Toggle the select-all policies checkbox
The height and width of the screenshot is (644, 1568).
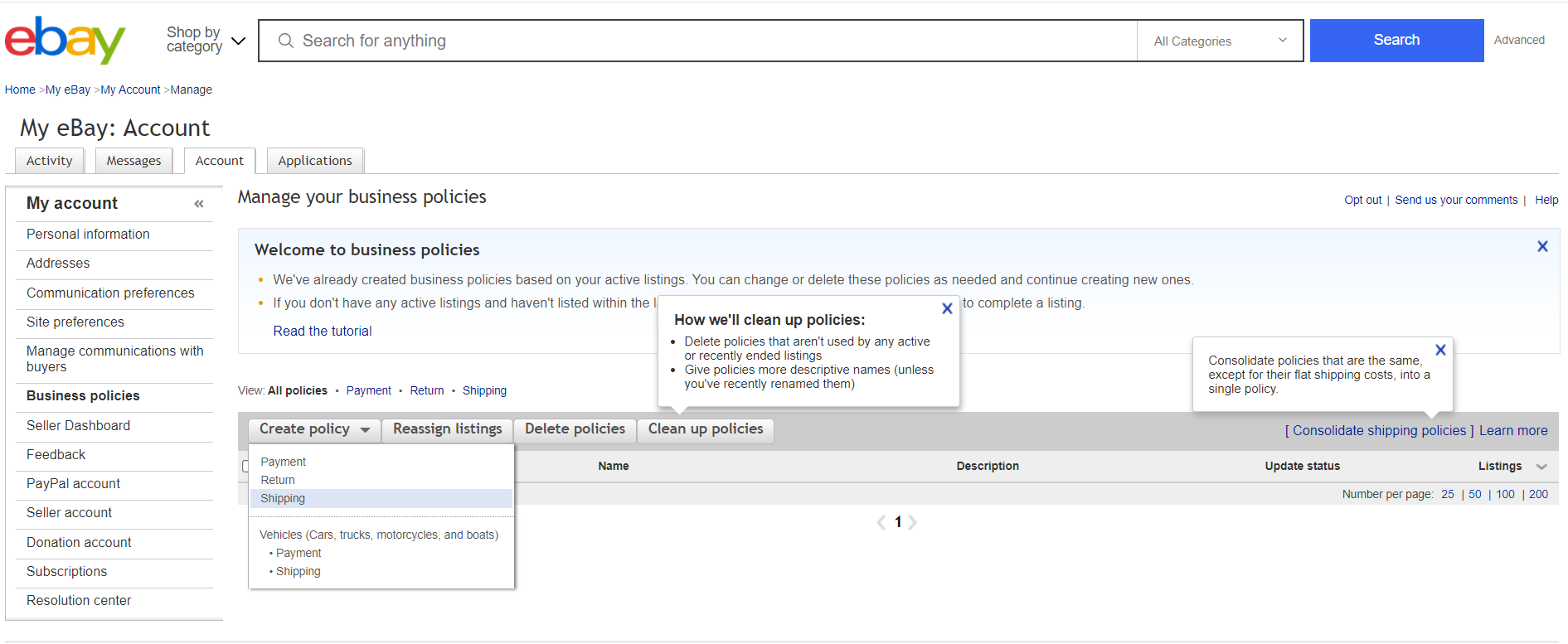(245, 467)
